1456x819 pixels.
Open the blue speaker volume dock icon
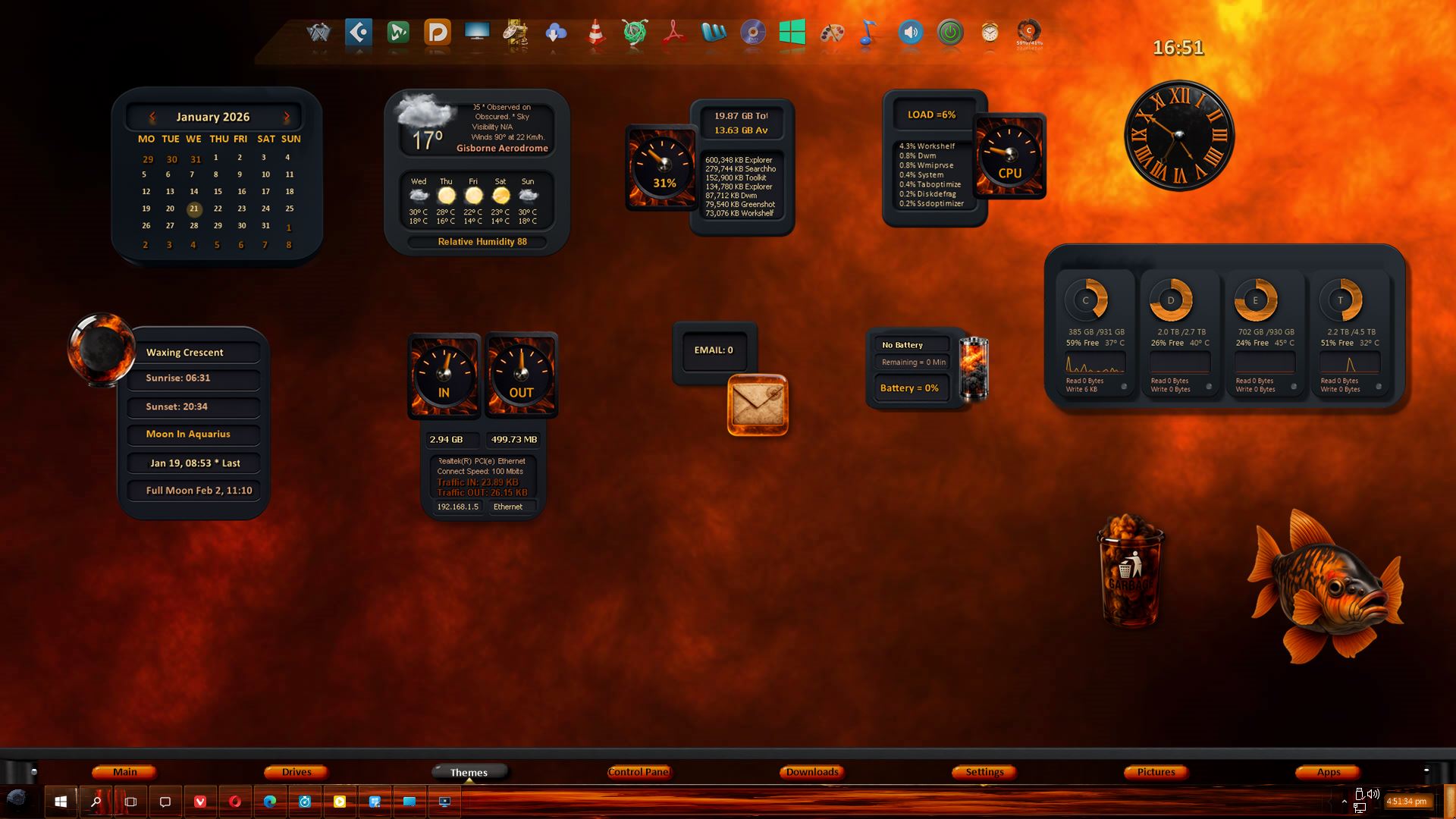(x=911, y=33)
